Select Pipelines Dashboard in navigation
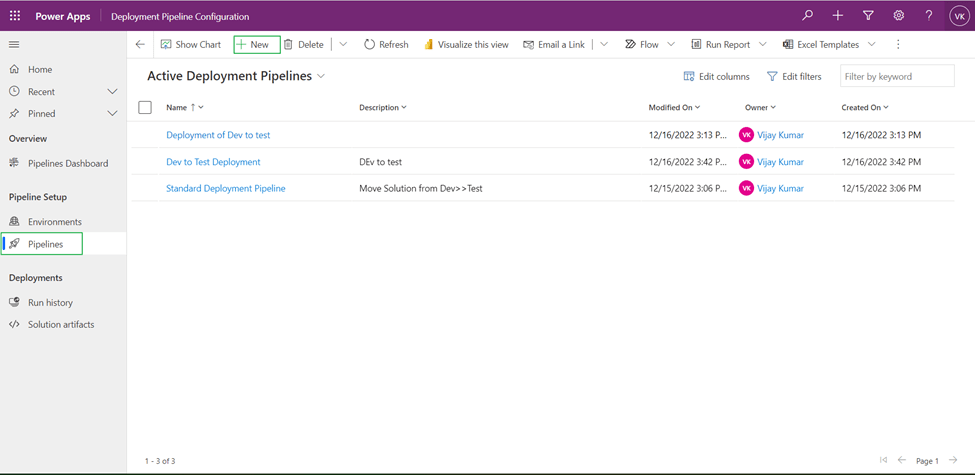This screenshot has width=975, height=475. [67, 163]
